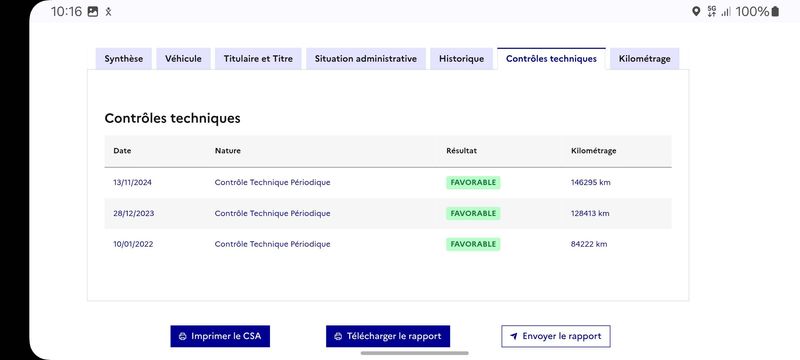Tap the location icon in status bar
This screenshot has width=800, height=360.
click(696, 11)
